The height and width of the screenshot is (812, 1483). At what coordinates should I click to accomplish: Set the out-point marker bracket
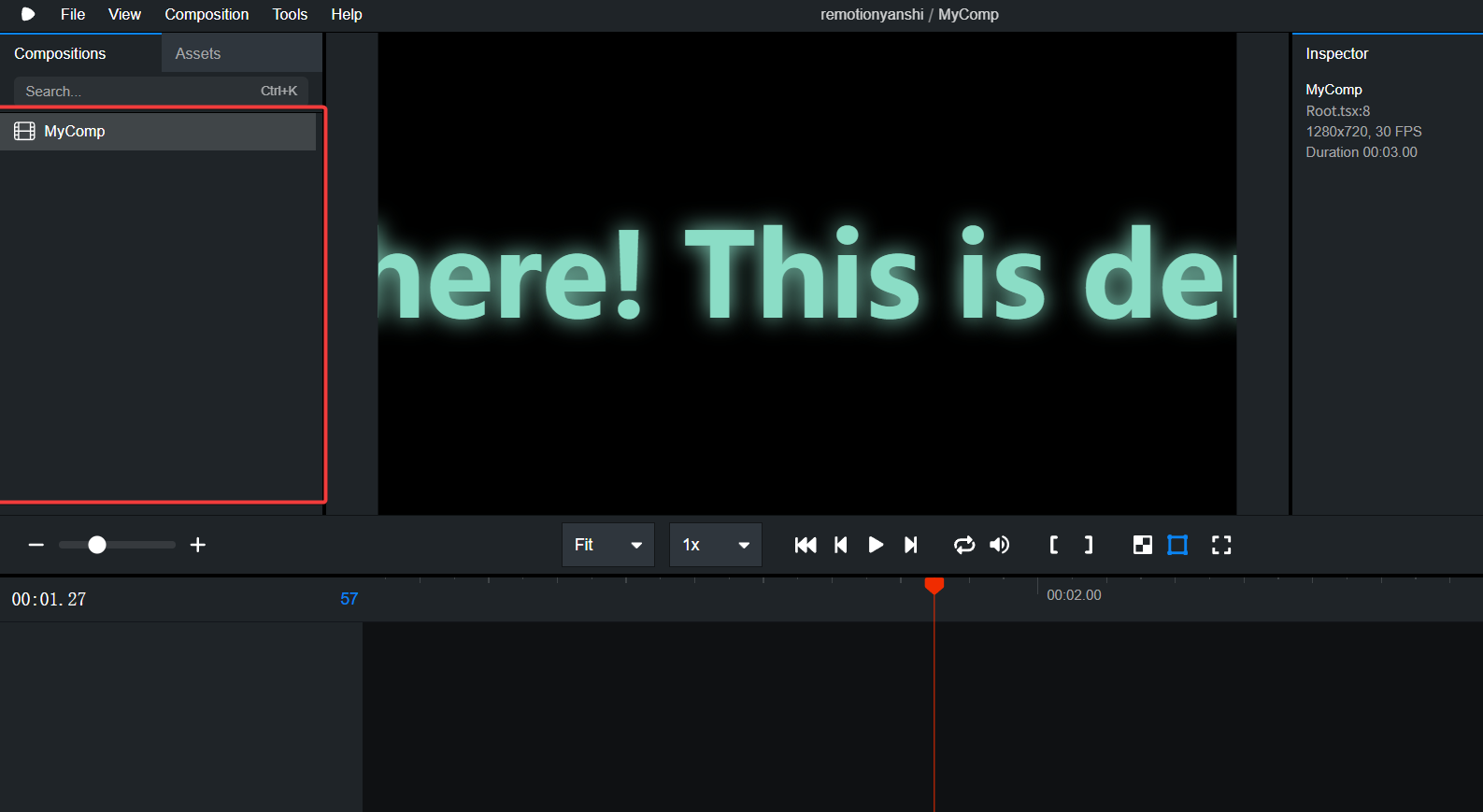click(1089, 545)
